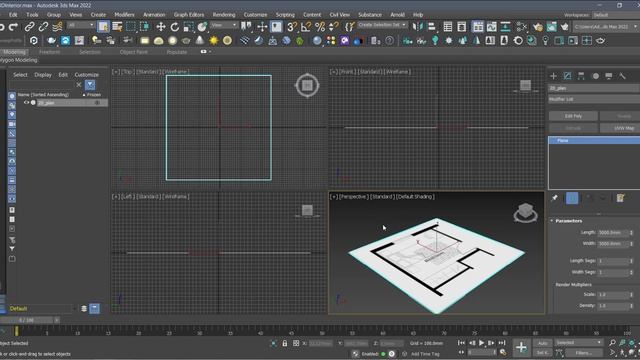
Task: Click the Play Animation button
Action: click(x=482, y=343)
